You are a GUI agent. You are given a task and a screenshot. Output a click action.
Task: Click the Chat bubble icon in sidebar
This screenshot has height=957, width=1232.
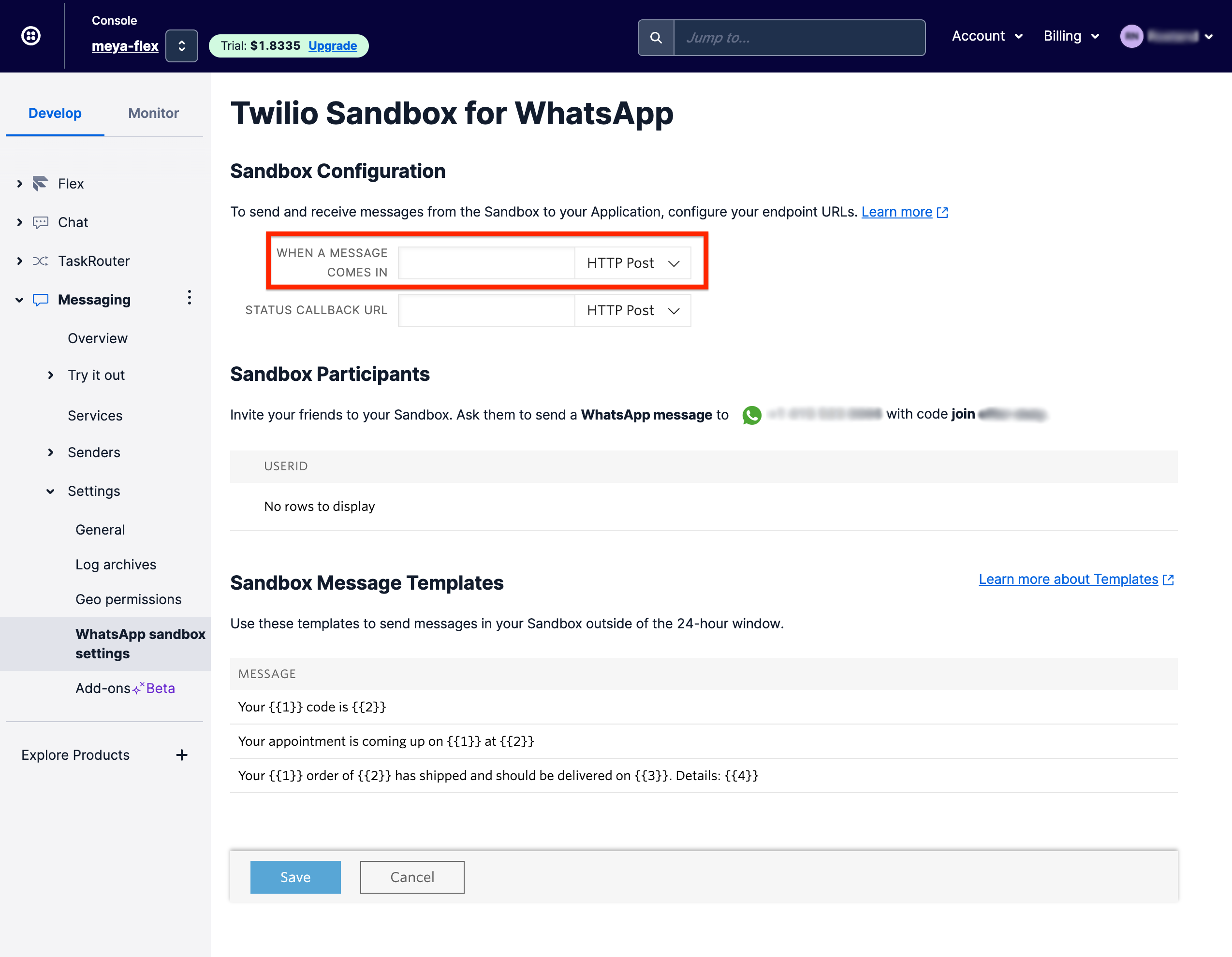(x=40, y=222)
